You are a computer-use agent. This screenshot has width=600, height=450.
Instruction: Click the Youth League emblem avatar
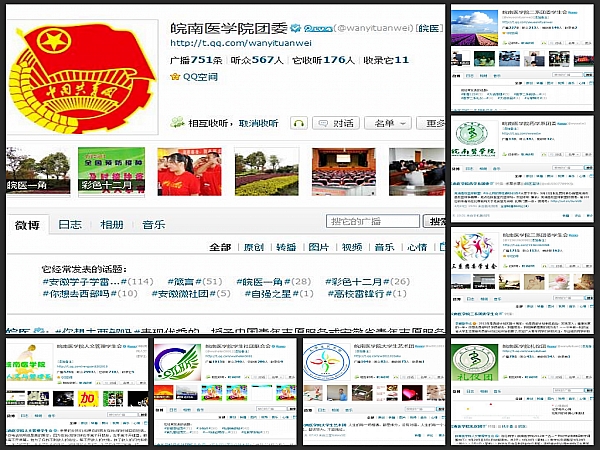coord(82,77)
